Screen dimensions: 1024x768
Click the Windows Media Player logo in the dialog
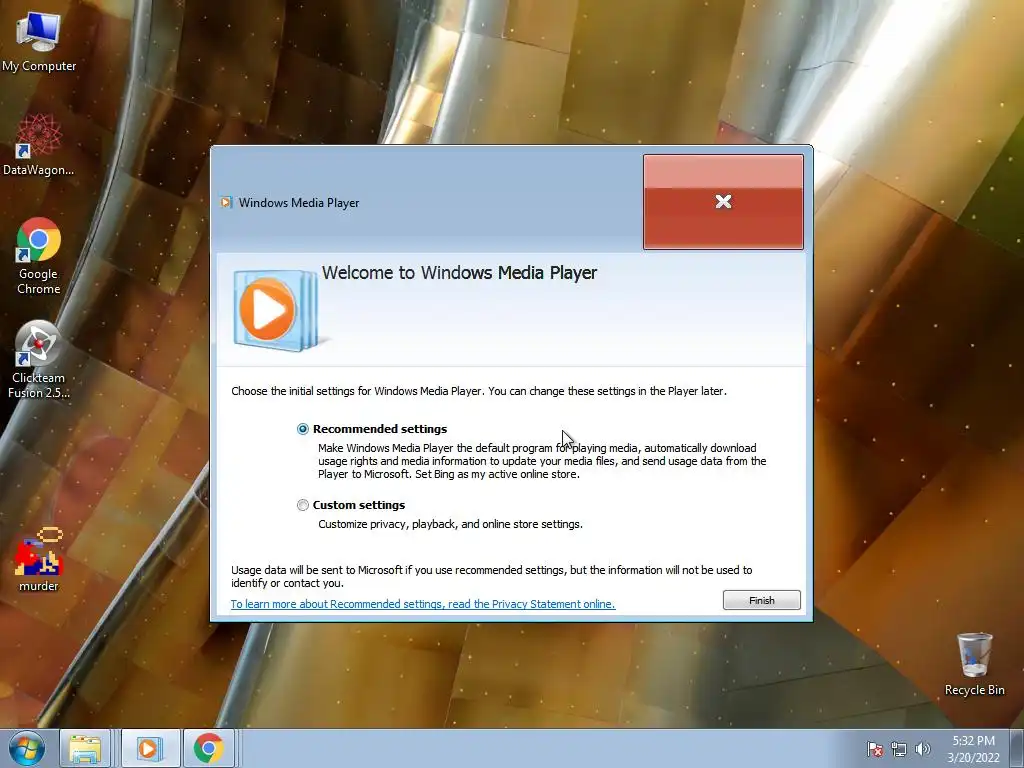pyautogui.click(x=276, y=310)
